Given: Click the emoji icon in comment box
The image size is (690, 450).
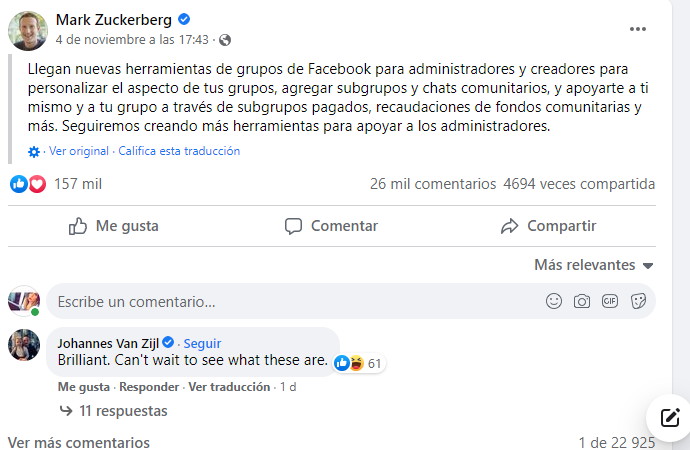Looking at the screenshot, I should point(553,301).
